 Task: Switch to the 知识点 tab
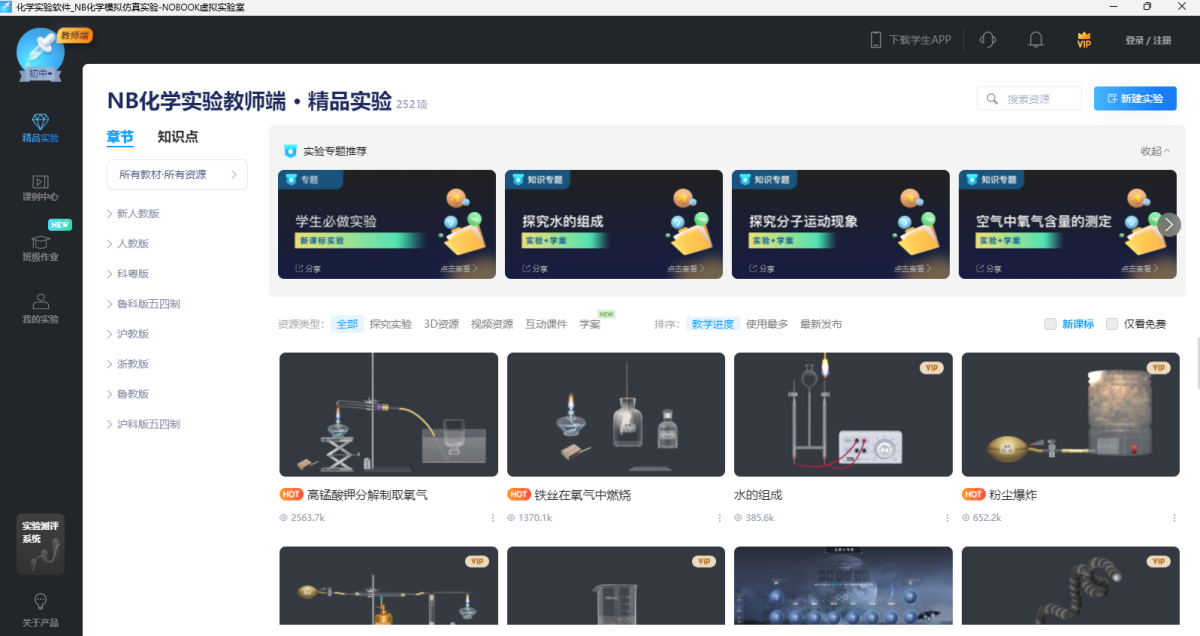(178, 137)
